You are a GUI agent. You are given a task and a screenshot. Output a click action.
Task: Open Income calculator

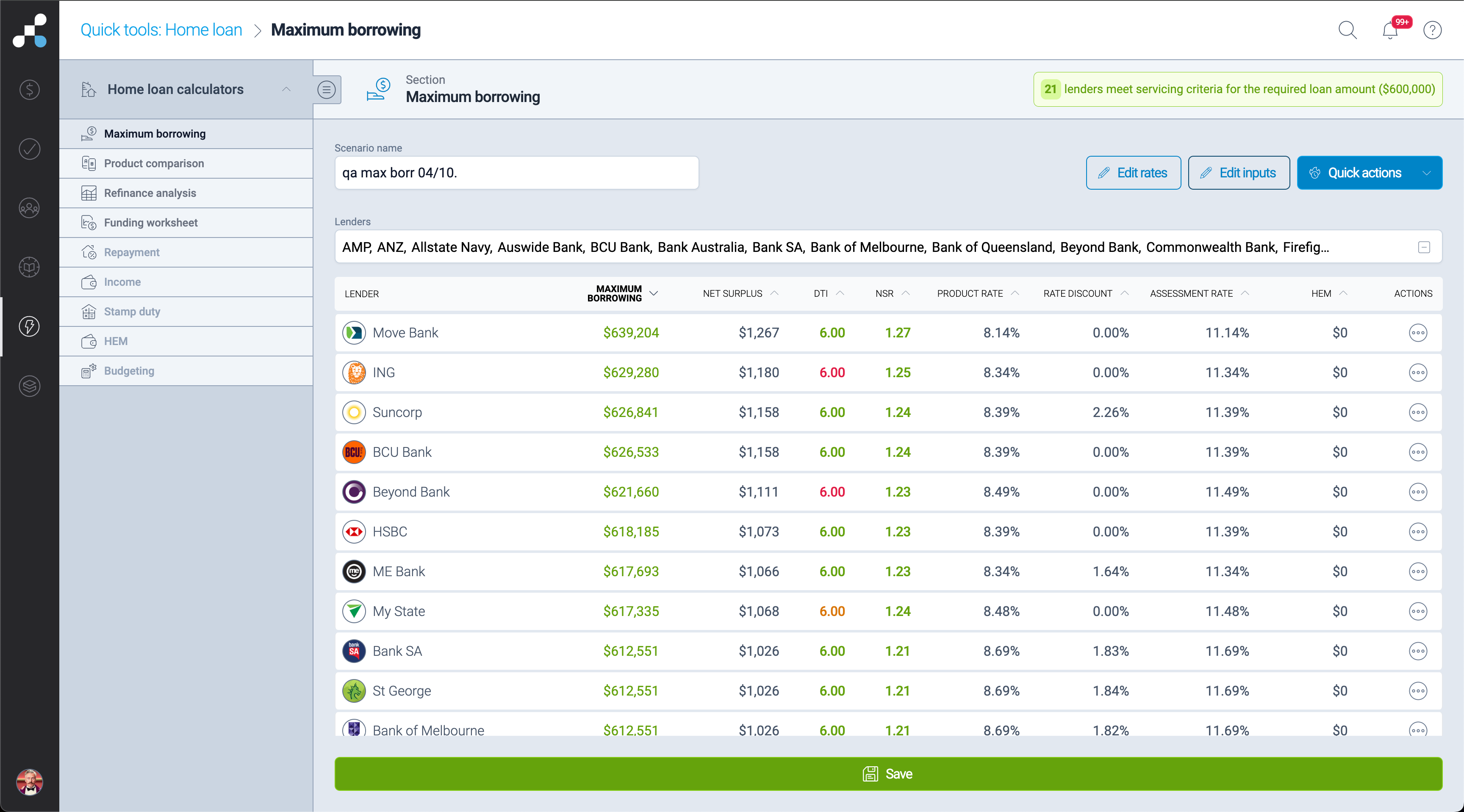point(186,282)
